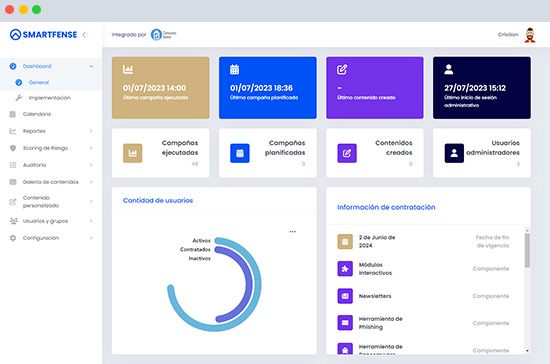Click the outer light-blue donut arc
The width and height of the screenshot is (550, 364).
(x=258, y=285)
